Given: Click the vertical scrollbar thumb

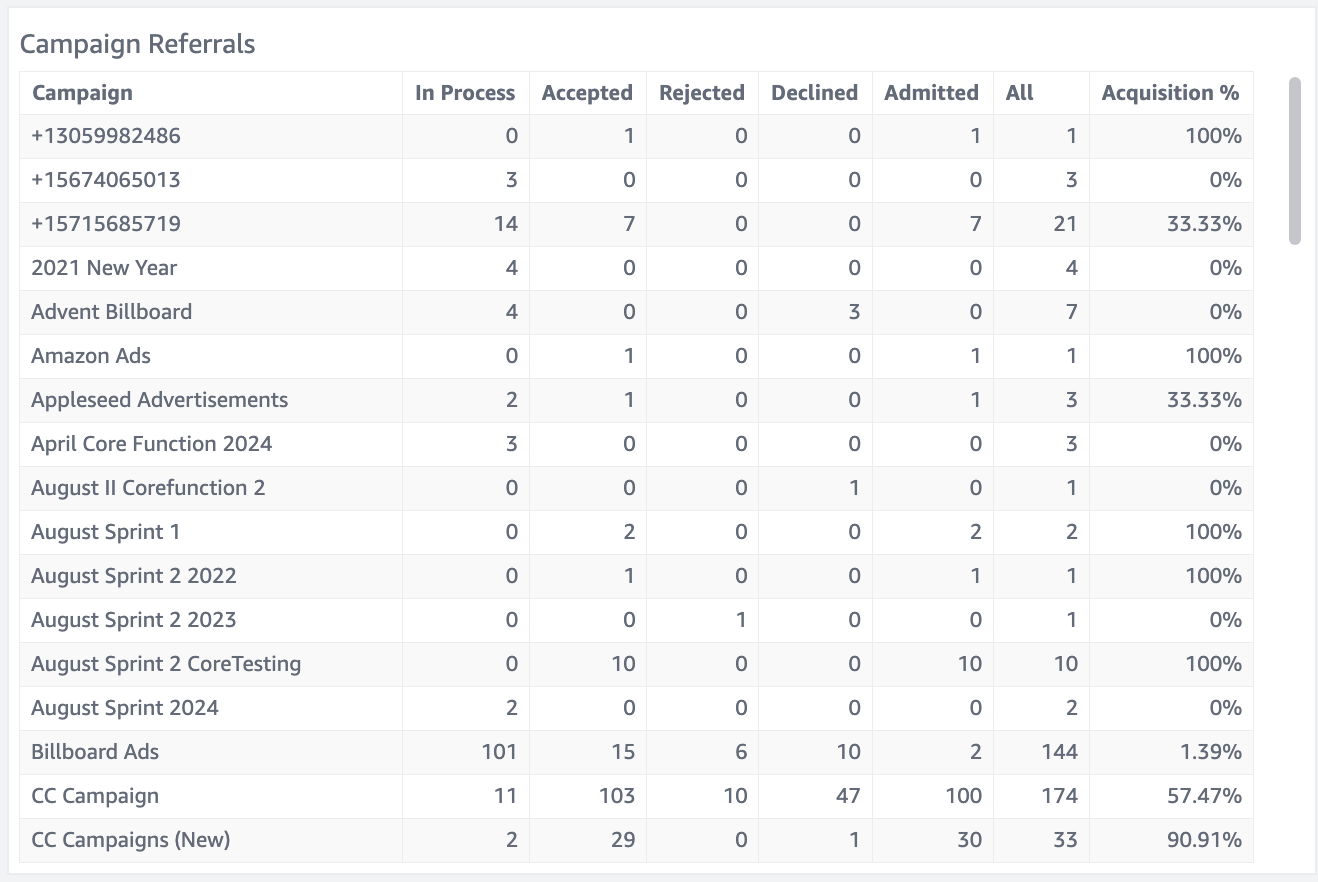Looking at the screenshot, I should (1295, 161).
